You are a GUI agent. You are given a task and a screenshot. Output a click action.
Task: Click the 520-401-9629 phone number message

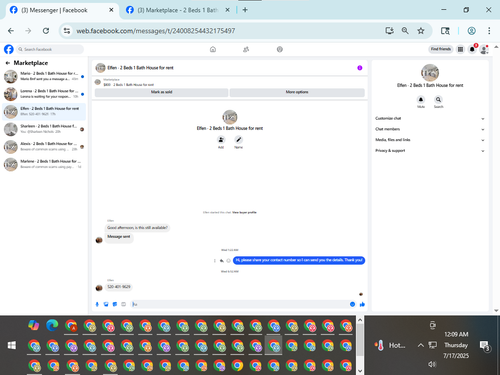click(x=119, y=287)
